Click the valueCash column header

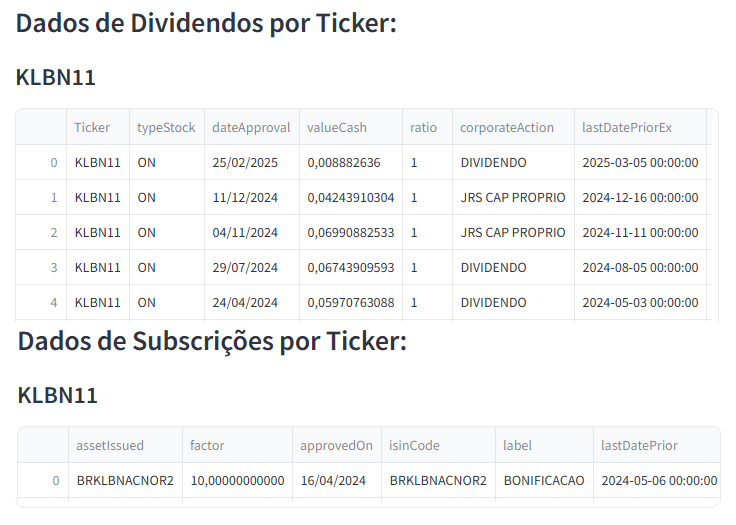pyautogui.click(x=337, y=127)
